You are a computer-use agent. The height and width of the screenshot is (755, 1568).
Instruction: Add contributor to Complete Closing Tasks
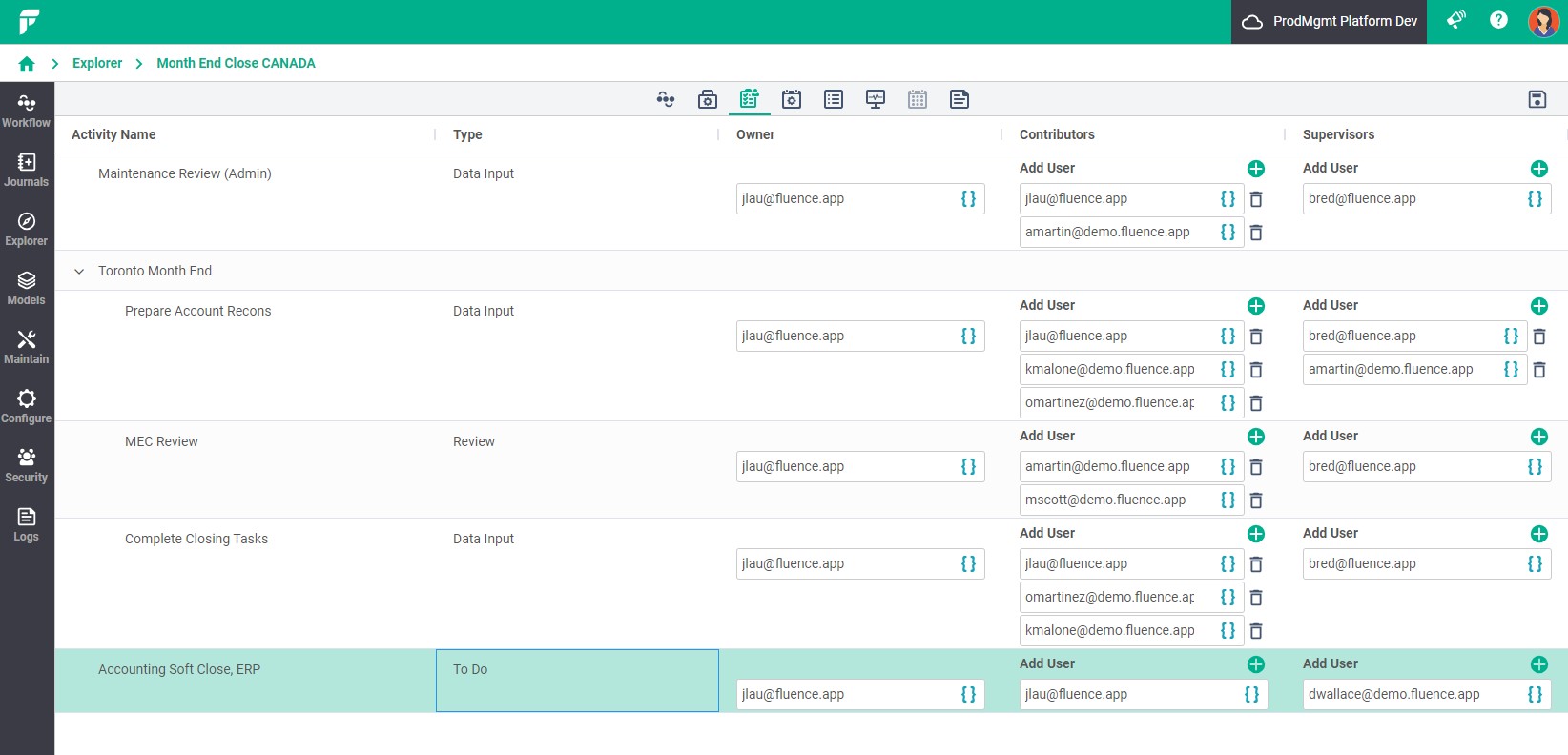click(1256, 534)
